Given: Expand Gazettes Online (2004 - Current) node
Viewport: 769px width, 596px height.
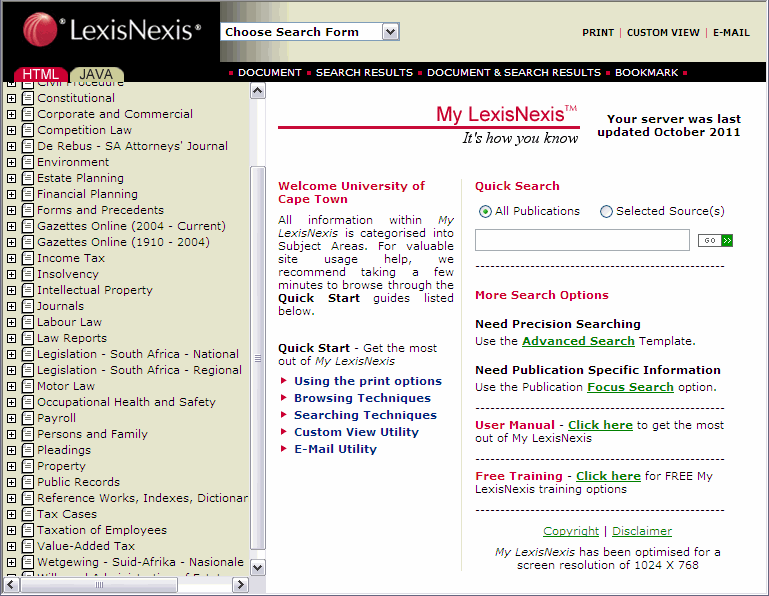Looking at the screenshot, I should coord(11,226).
